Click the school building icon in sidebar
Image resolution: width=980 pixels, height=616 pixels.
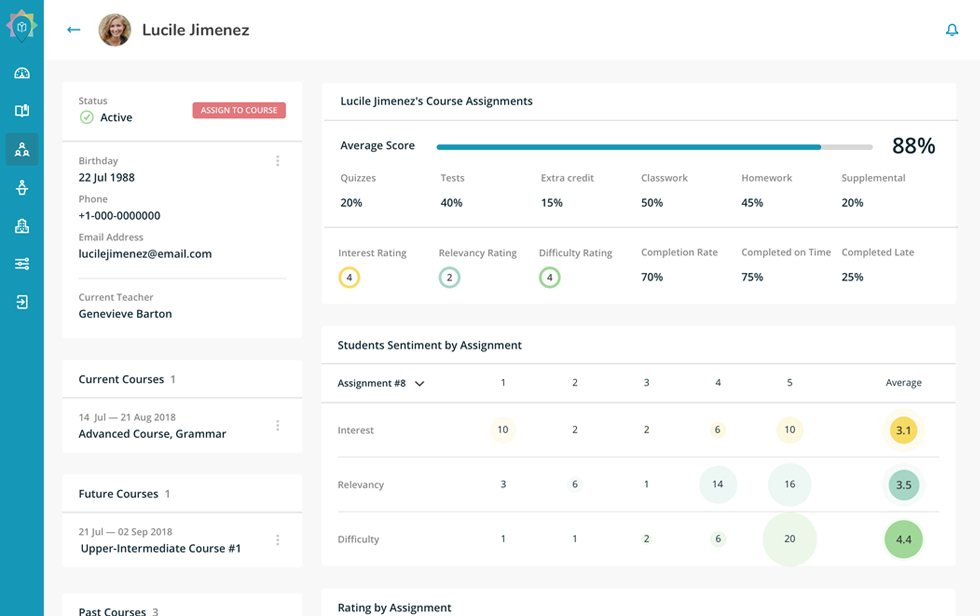22,225
